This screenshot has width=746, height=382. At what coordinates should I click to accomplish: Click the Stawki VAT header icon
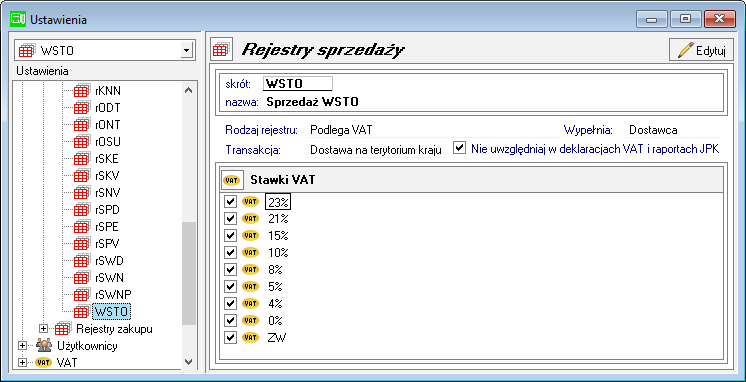tap(232, 181)
